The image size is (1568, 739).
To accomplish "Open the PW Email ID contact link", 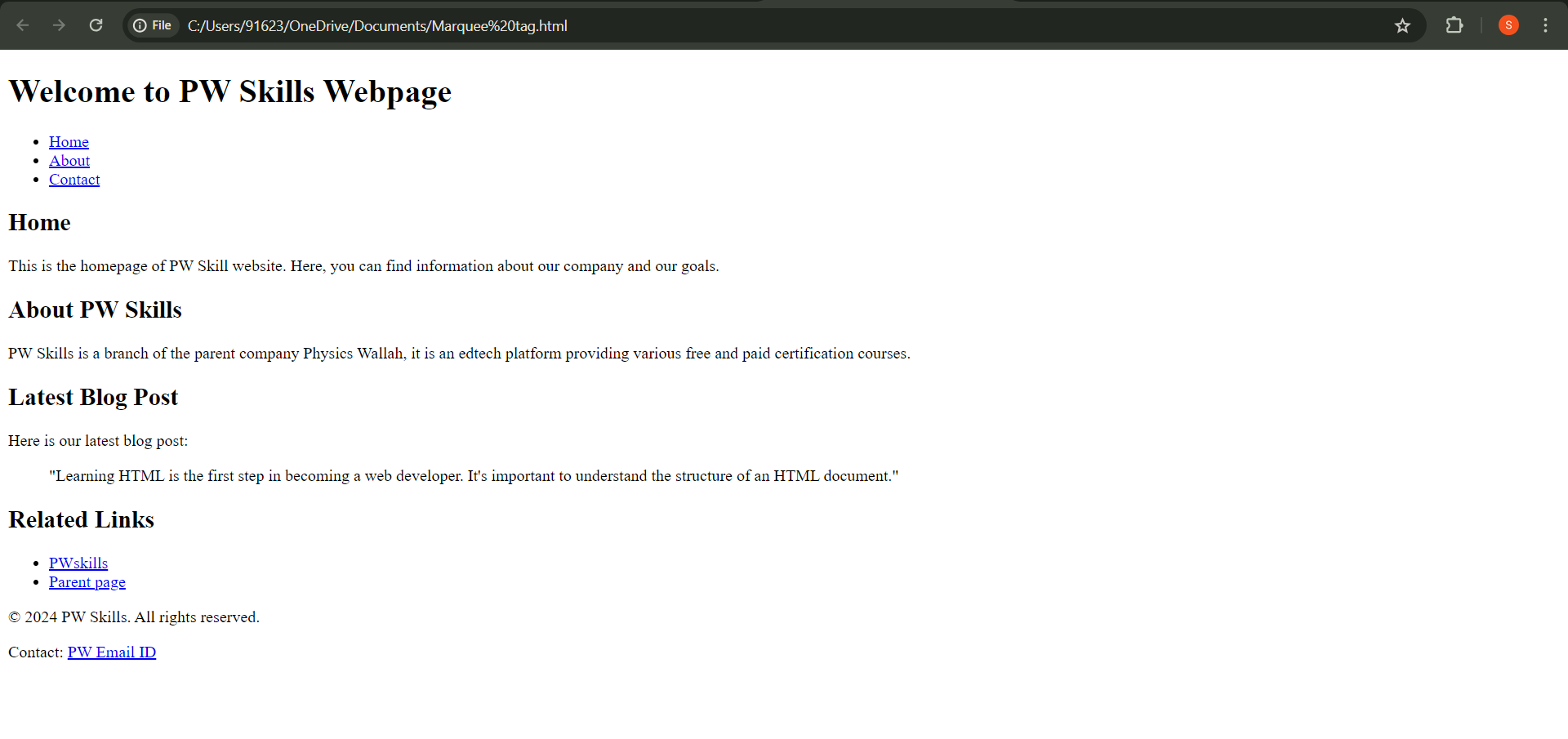I will [112, 652].
